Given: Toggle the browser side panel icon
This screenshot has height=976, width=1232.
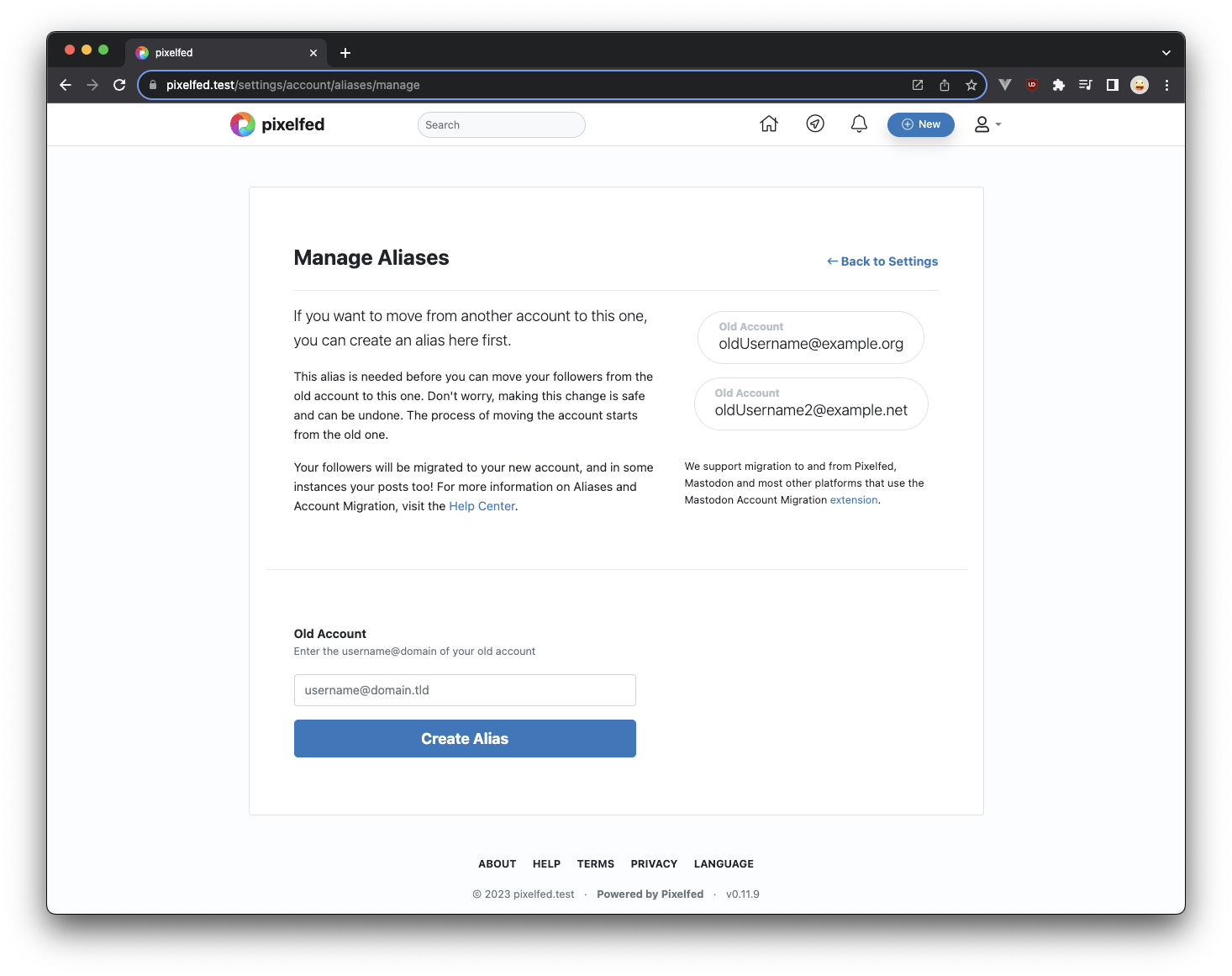Looking at the screenshot, I should tap(1112, 85).
